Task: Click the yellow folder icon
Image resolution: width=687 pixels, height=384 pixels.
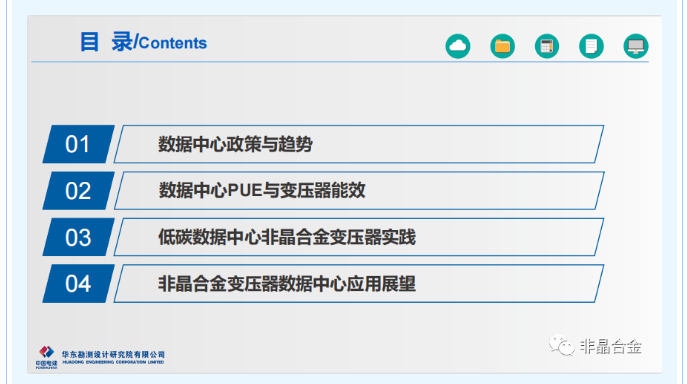Action: tap(503, 46)
